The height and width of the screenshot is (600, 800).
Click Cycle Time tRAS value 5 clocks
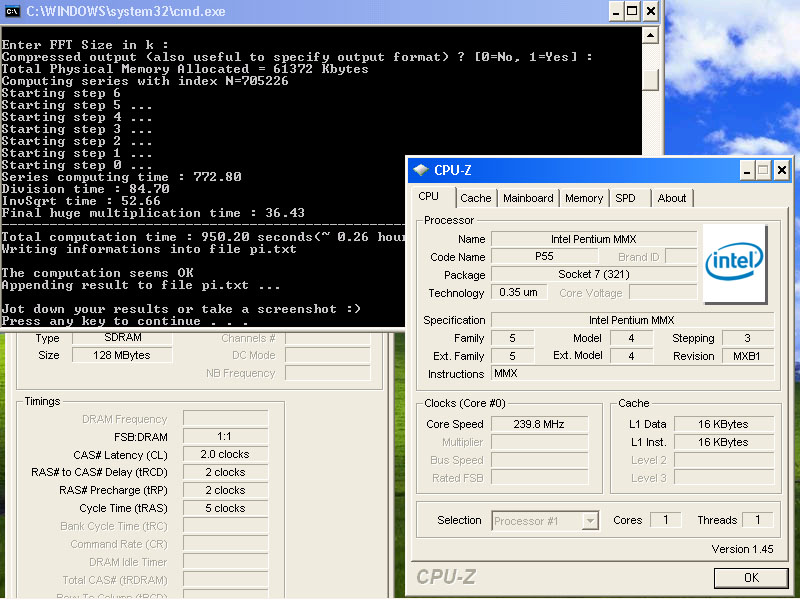coord(226,508)
